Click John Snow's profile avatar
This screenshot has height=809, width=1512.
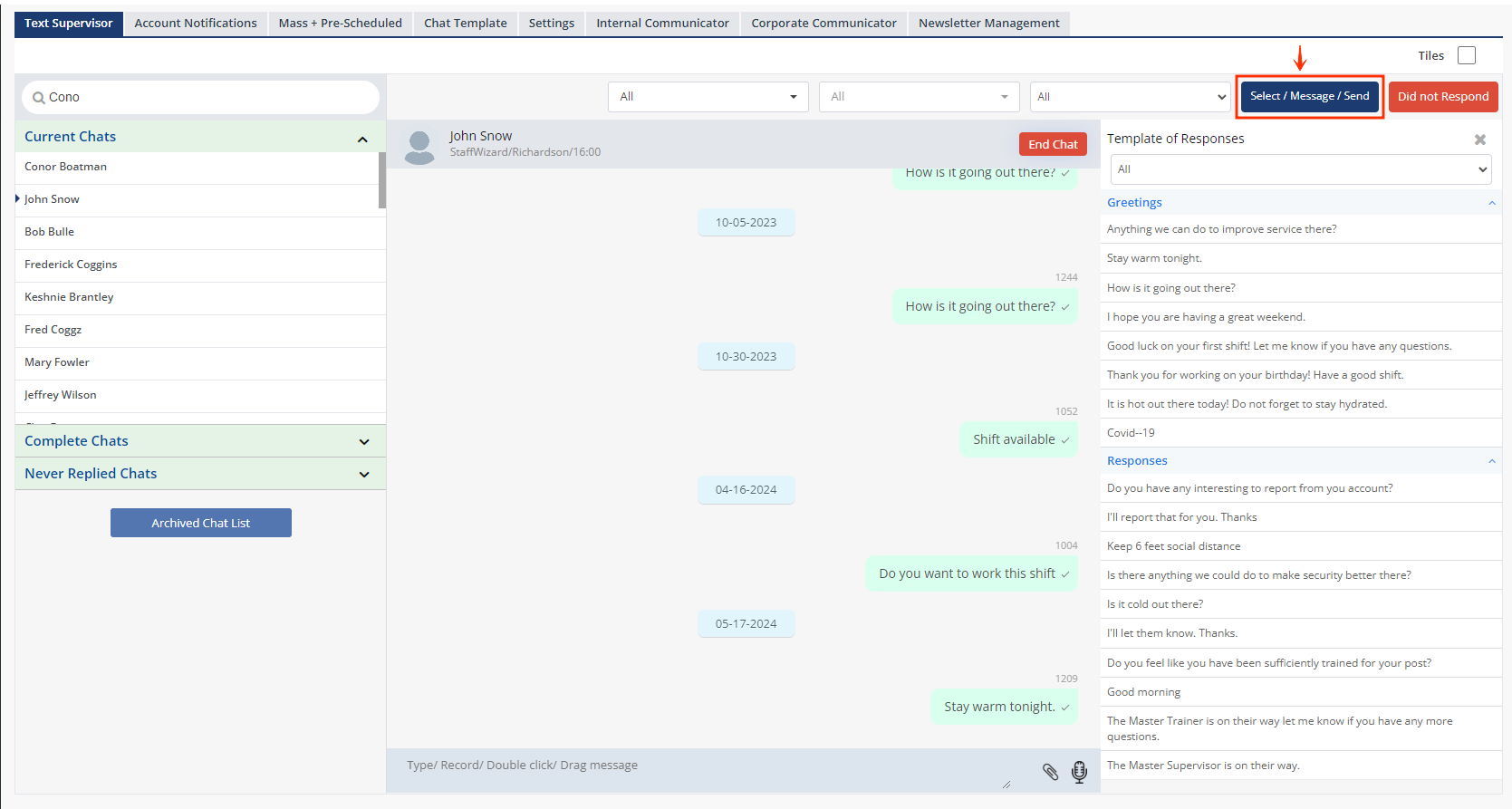click(419, 146)
